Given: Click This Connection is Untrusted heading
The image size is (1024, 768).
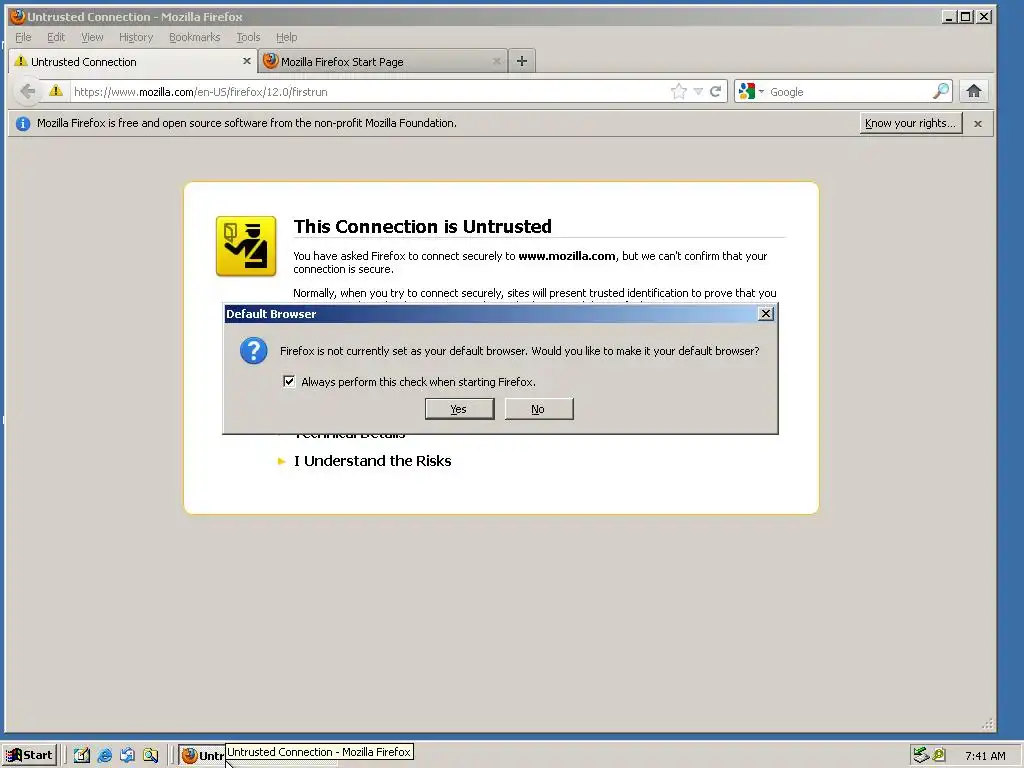Looking at the screenshot, I should (423, 227).
